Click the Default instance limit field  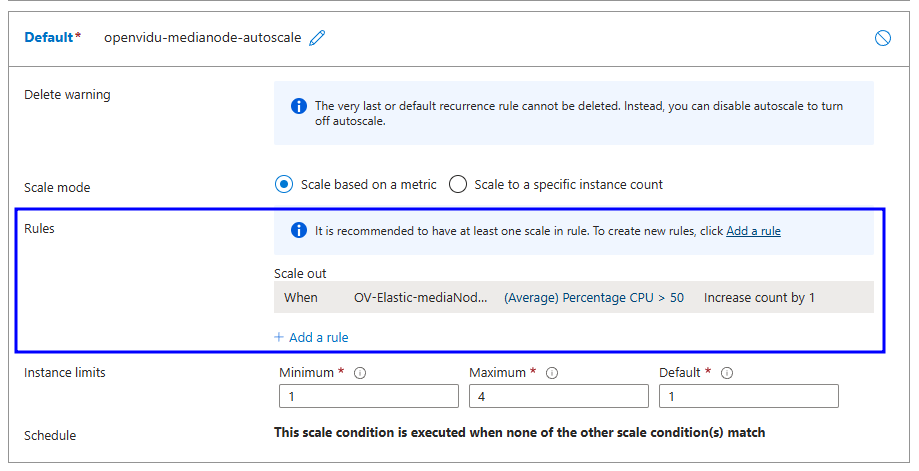[748, 396]
